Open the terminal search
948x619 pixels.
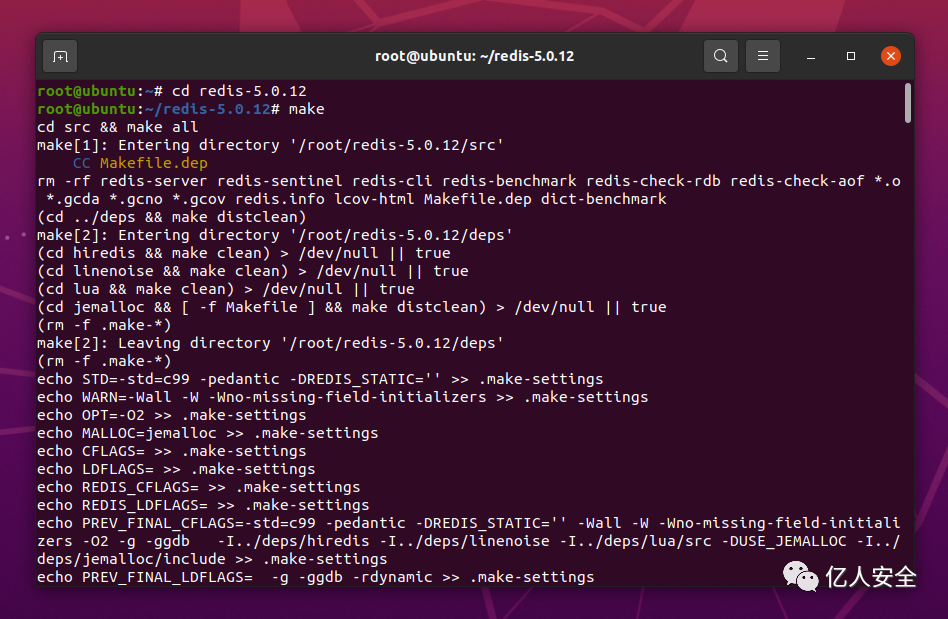[721, 56]
